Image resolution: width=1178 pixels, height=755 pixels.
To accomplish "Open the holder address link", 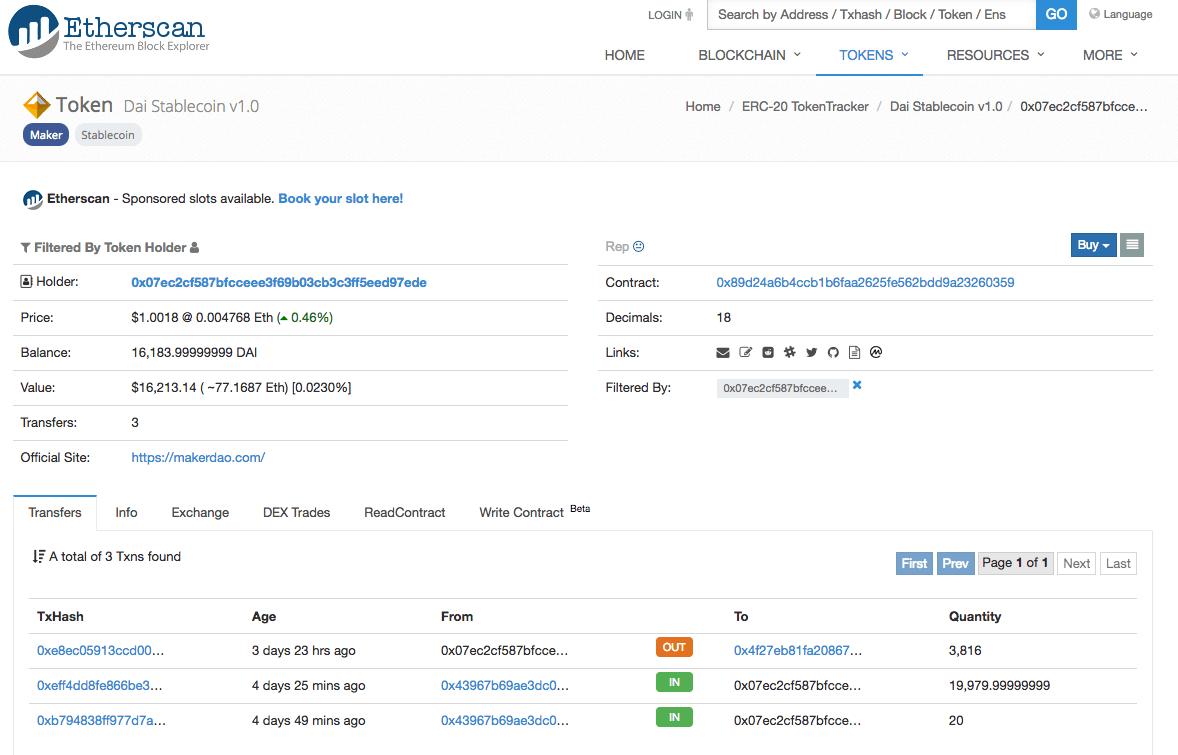I will 279,282.
